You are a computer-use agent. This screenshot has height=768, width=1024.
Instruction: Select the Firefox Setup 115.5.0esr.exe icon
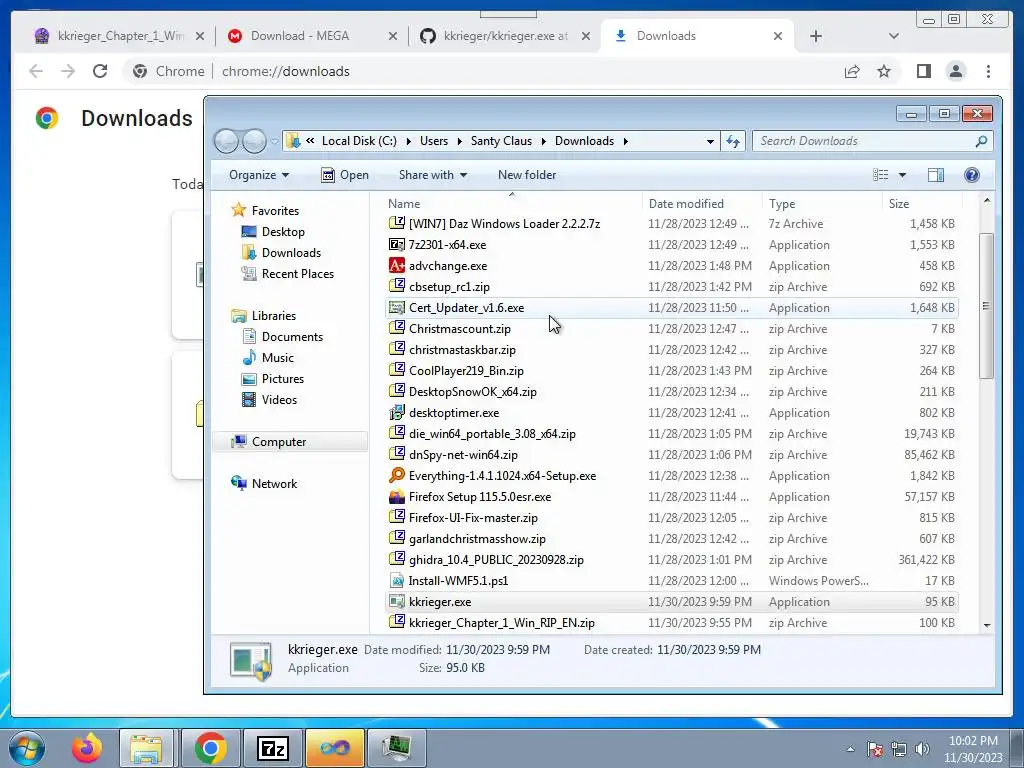[x=396, y=497]
